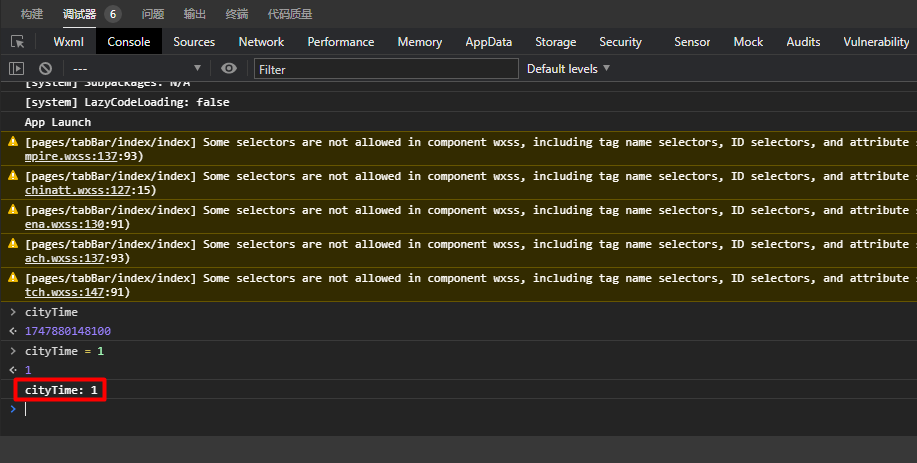Open the chinatt.wxss:127 source link
The width and height of the screenshot is (917, 463).
click(77, 190)
